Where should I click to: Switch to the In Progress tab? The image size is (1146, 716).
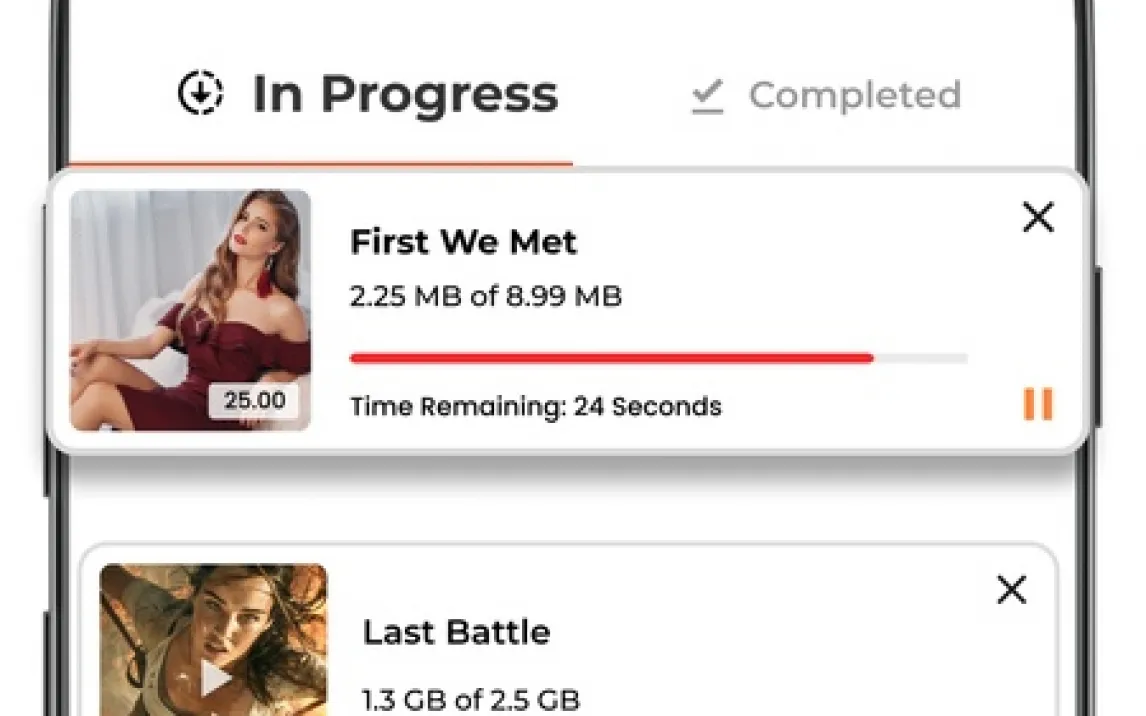point(404,94)
